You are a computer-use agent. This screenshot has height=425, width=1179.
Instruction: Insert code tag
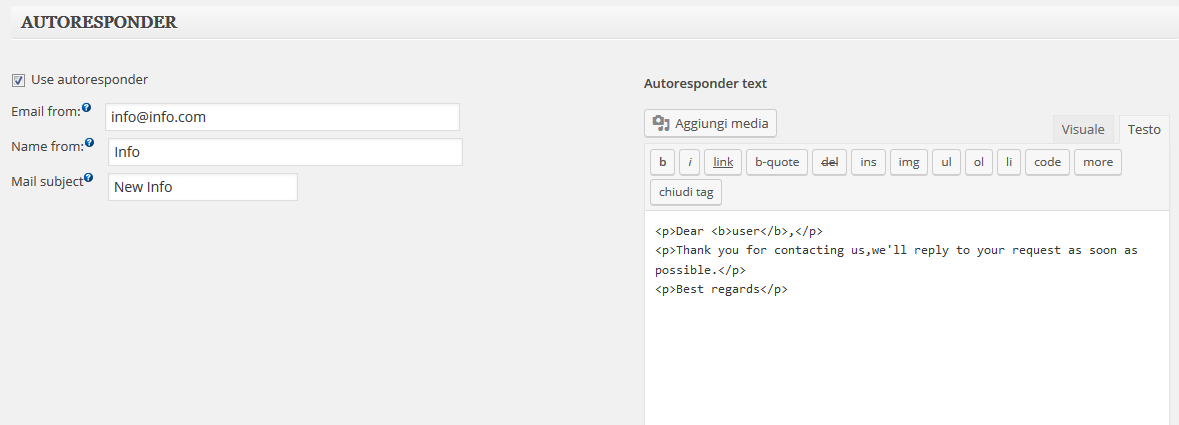click(1047, 162)
